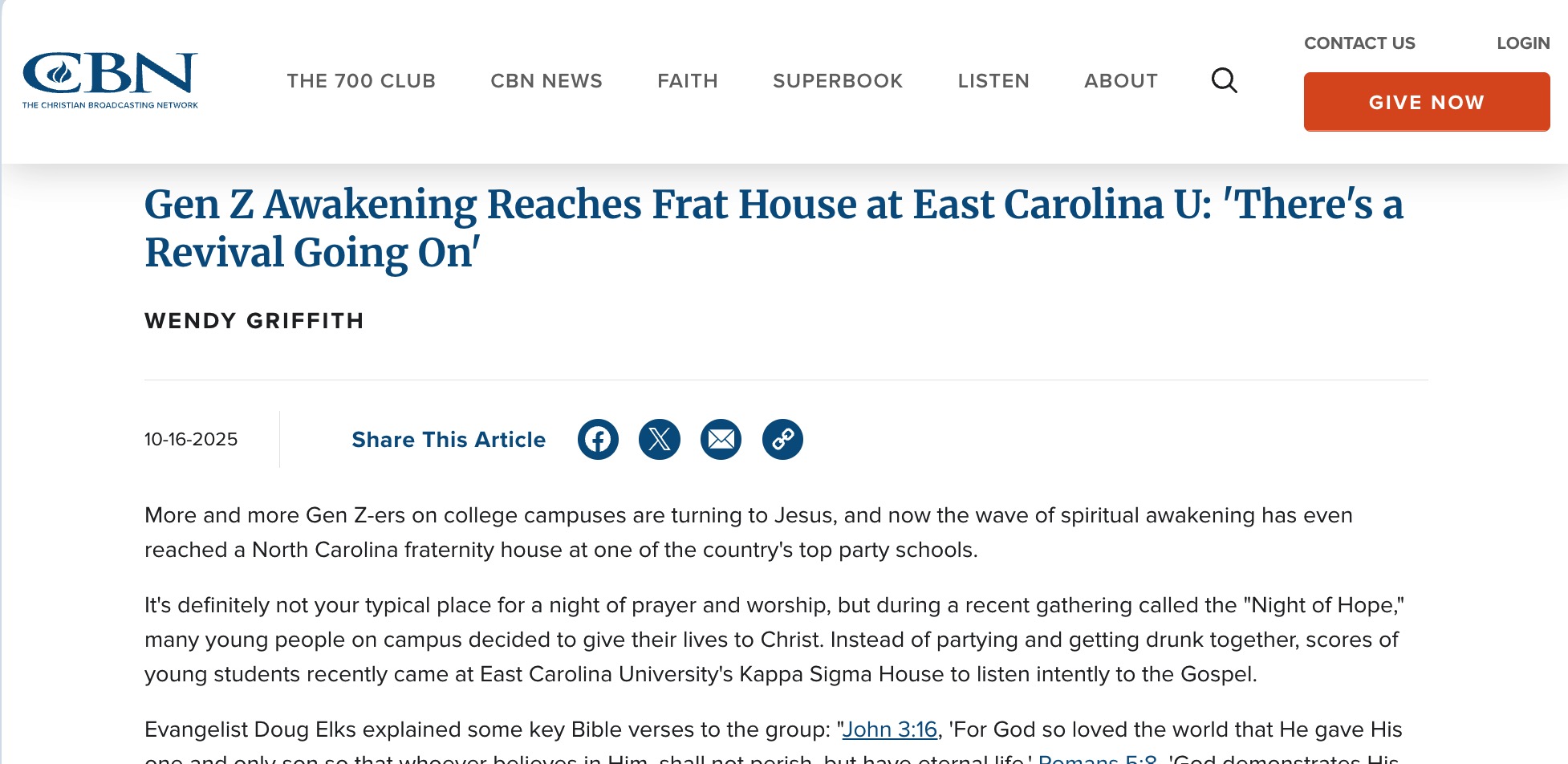Select Superbook in the navigation bar
The width and height of the screenshot is (1568, 764).
coord(838,81)
